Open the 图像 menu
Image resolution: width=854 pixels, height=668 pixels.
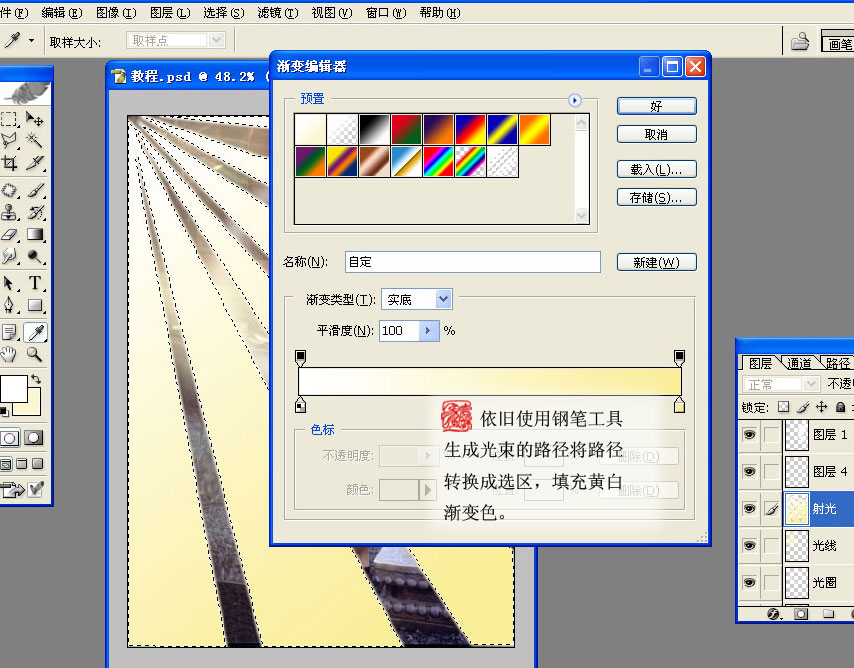pos(116,13)
